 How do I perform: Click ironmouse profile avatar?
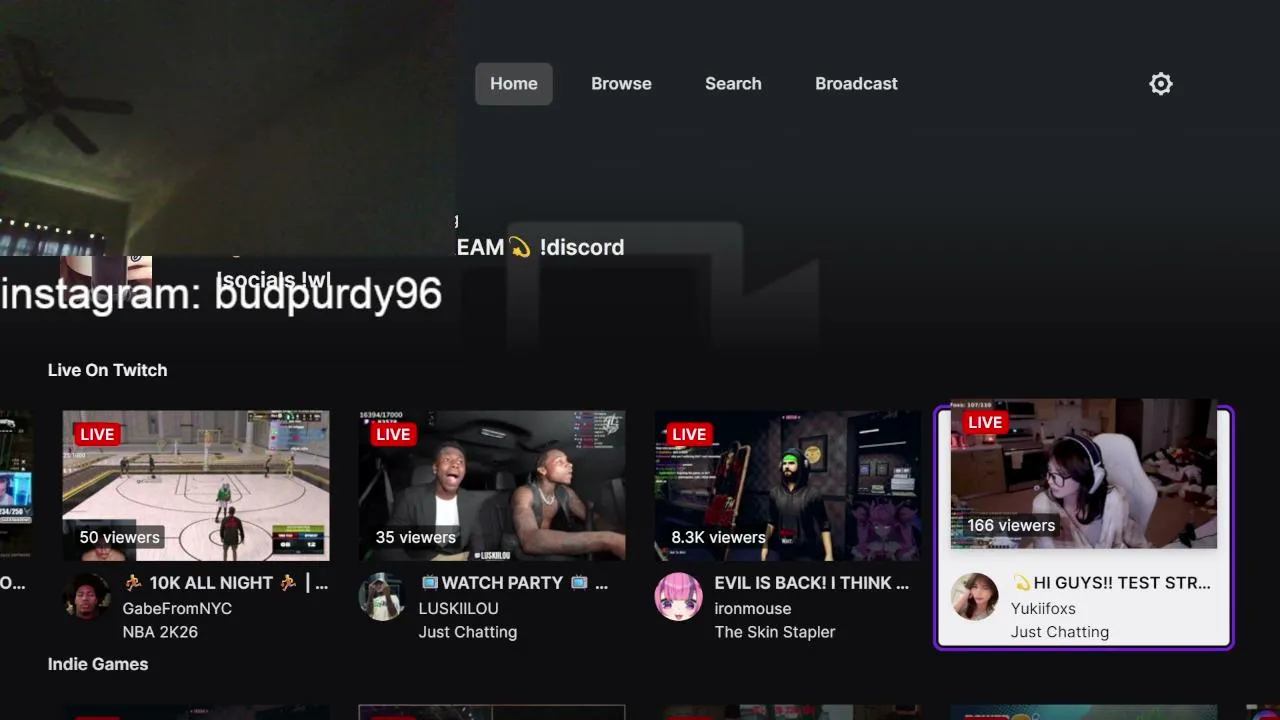679,597
